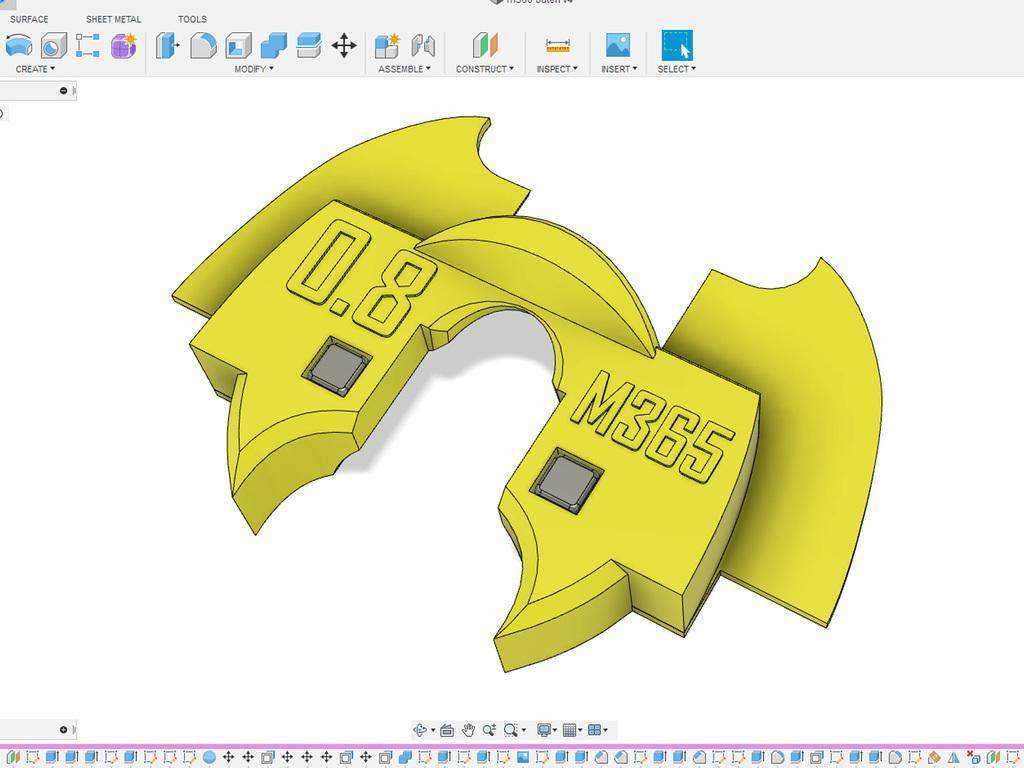Expand the comments panel with the plus button
The image size is (1024, 768).
click(63, 729)
